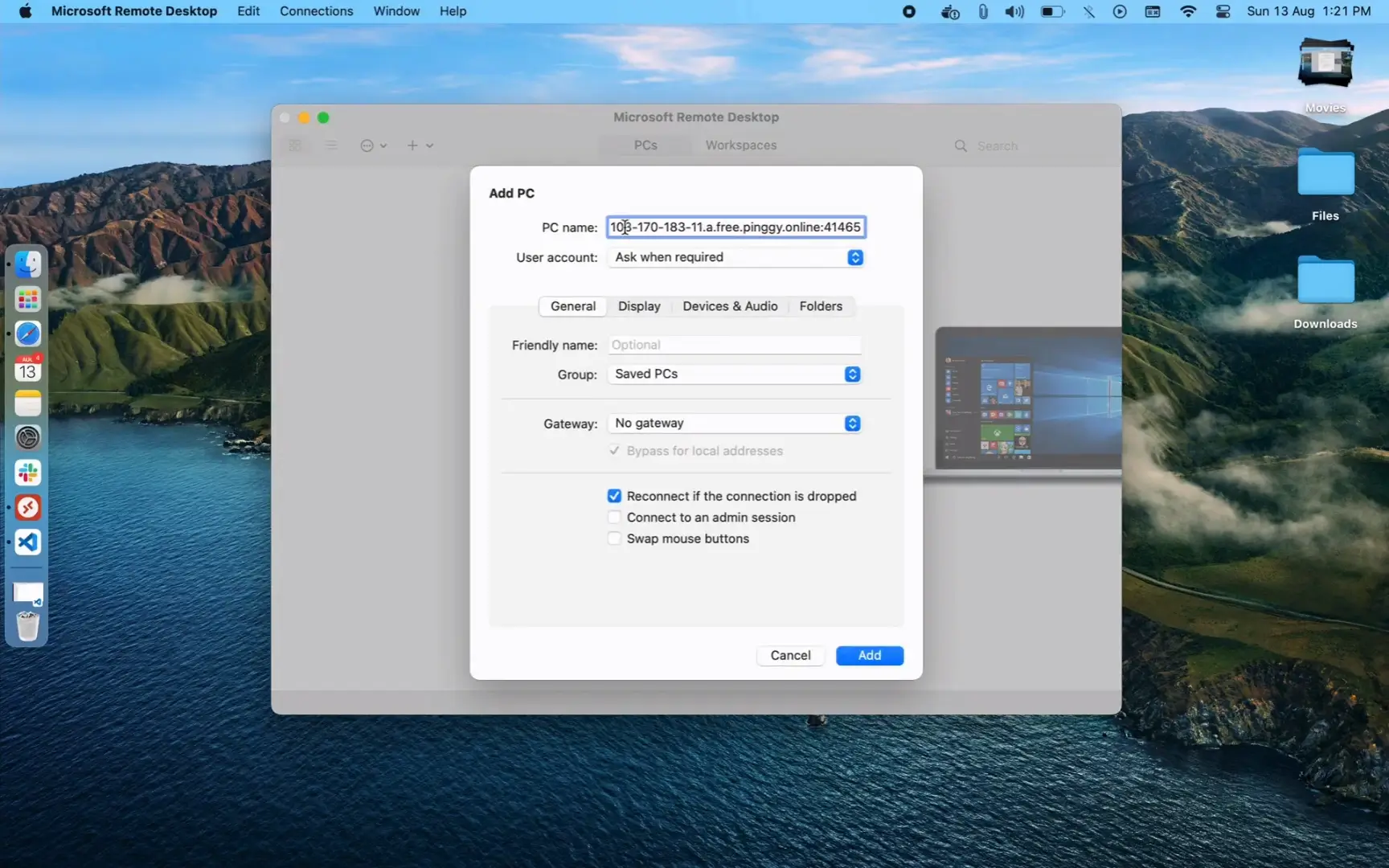The image size is (1389, 868).
Task: Open the Downloads folder on desktop
Action: pyautogui.click(x=1325, y=292)
